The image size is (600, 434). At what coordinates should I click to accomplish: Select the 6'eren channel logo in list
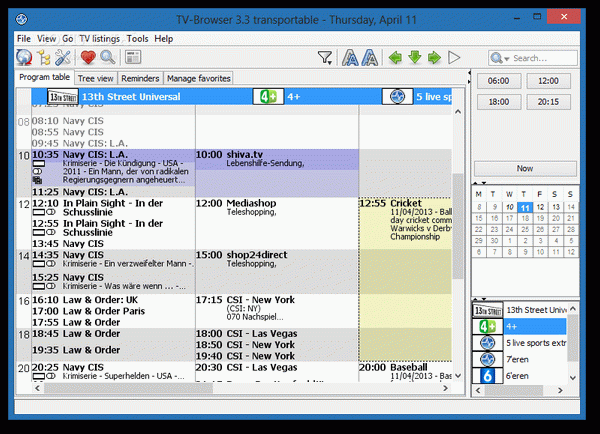[x=488, y=376]
